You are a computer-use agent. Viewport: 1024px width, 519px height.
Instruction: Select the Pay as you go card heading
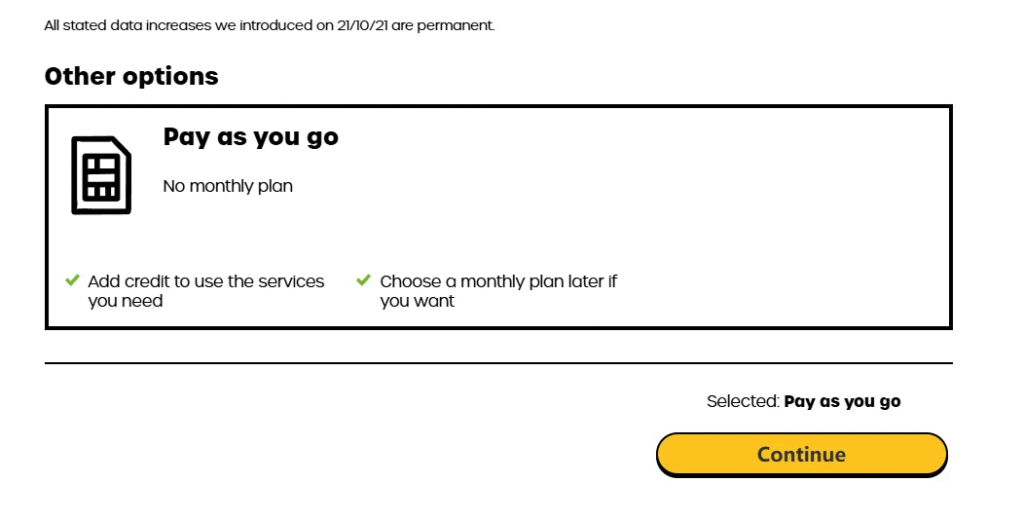[251, 137]
